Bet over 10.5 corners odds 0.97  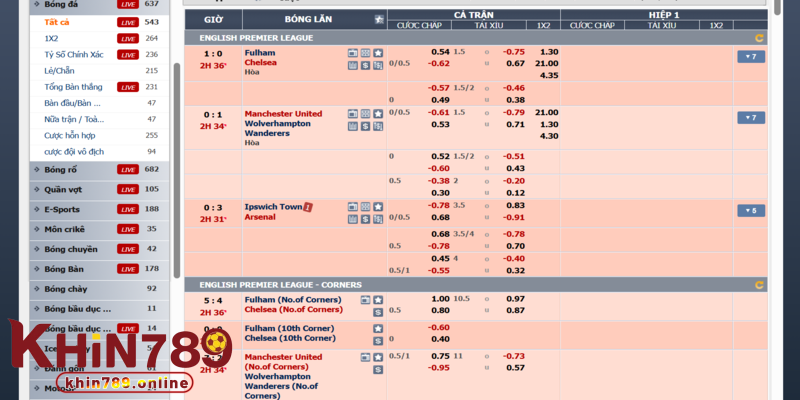[x=515, y=298]
